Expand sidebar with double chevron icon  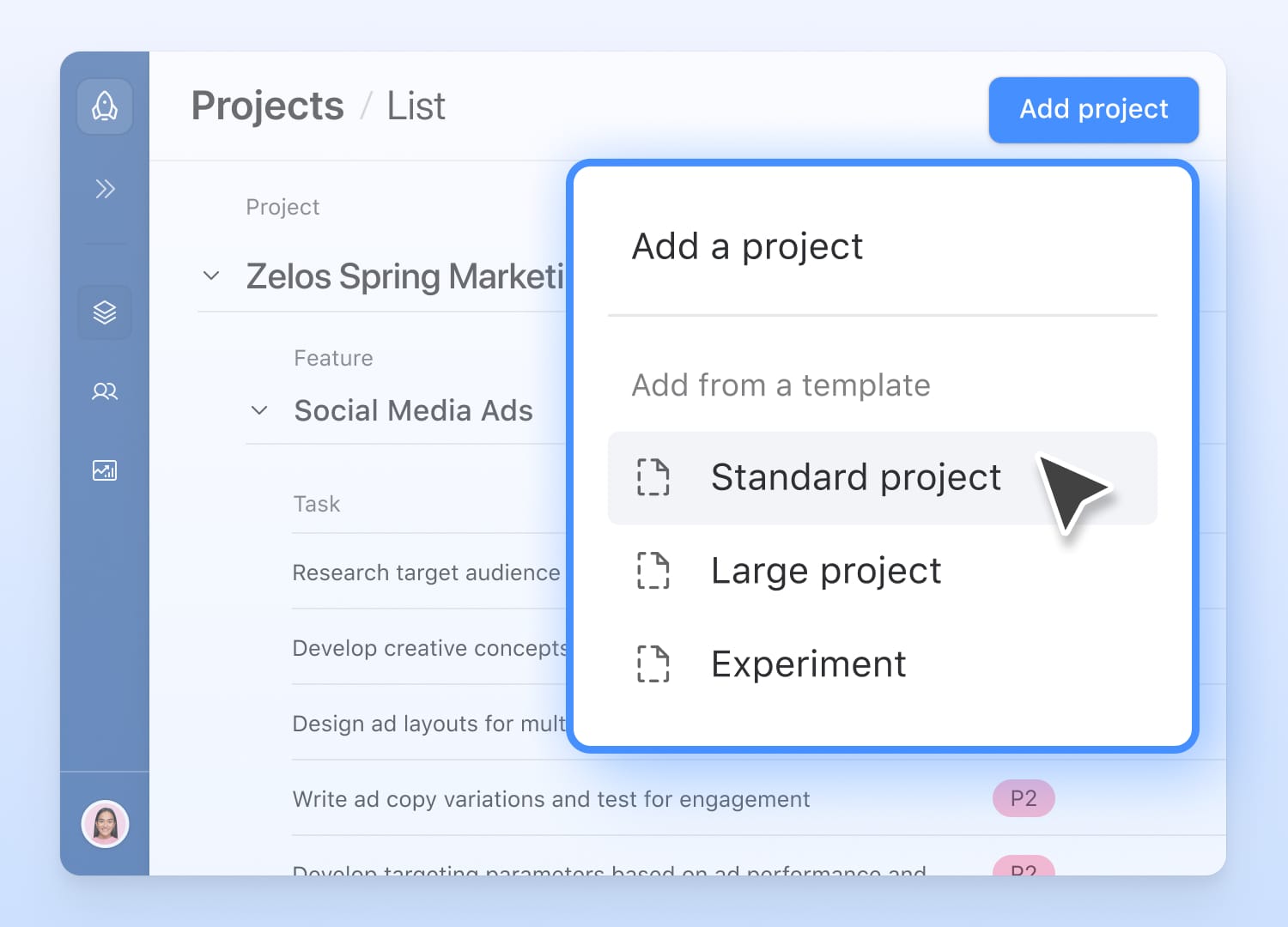click(105, 189)
